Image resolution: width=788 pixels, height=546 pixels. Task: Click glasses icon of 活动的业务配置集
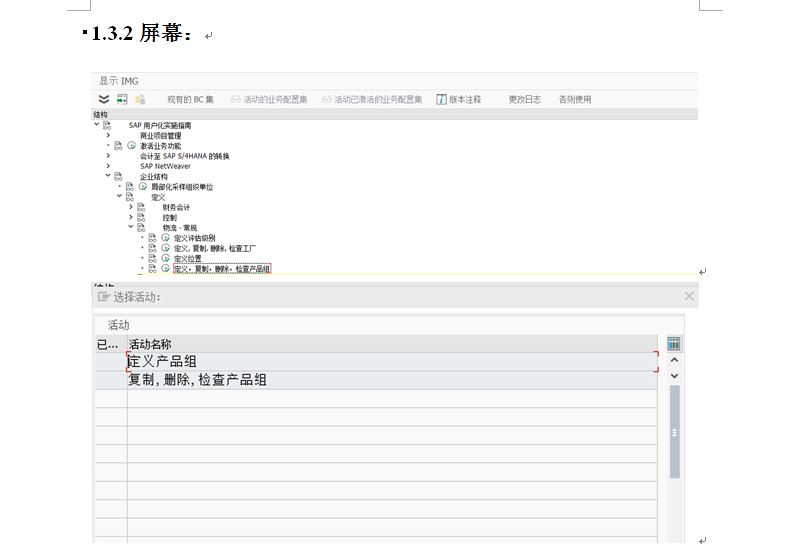pyautogui.click(x=236, y=99)
